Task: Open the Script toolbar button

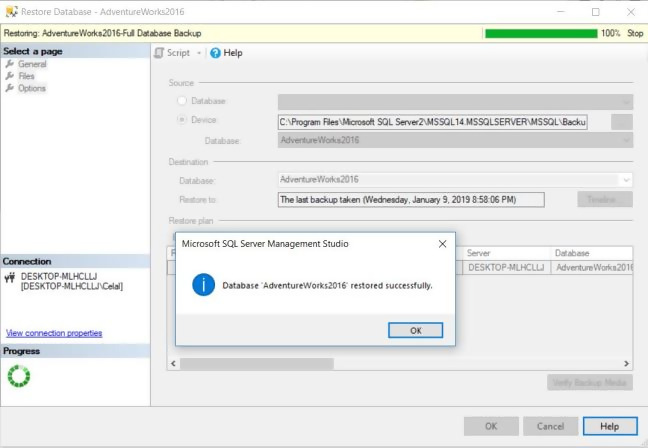Action: point(172,53)
